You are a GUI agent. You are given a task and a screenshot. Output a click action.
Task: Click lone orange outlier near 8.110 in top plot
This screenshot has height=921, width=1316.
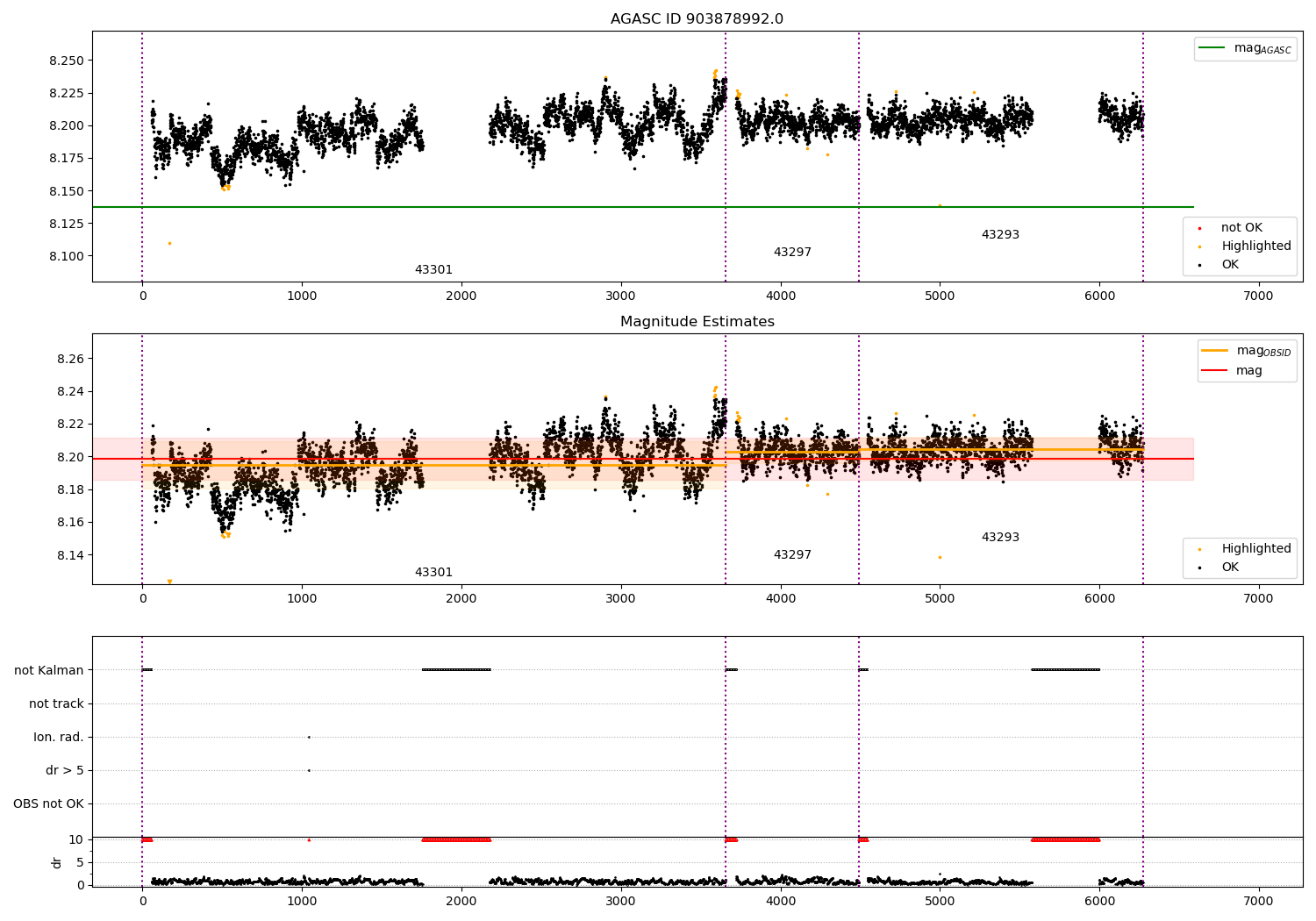pos(169,243)
